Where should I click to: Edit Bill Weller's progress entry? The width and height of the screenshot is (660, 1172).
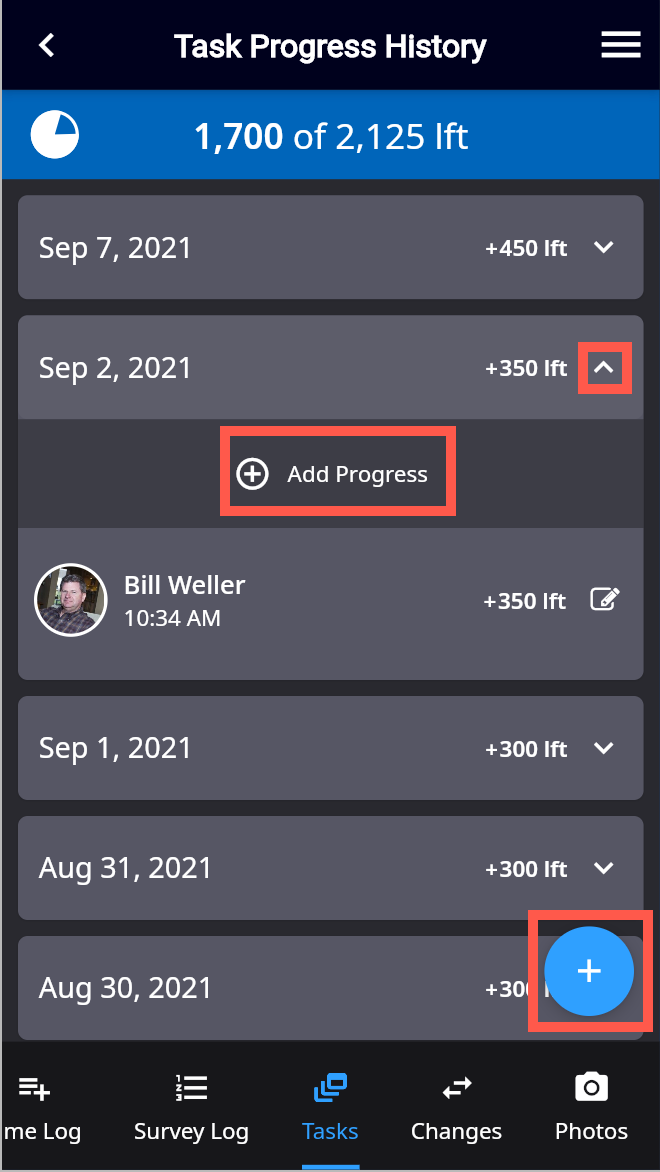(604, 599)
